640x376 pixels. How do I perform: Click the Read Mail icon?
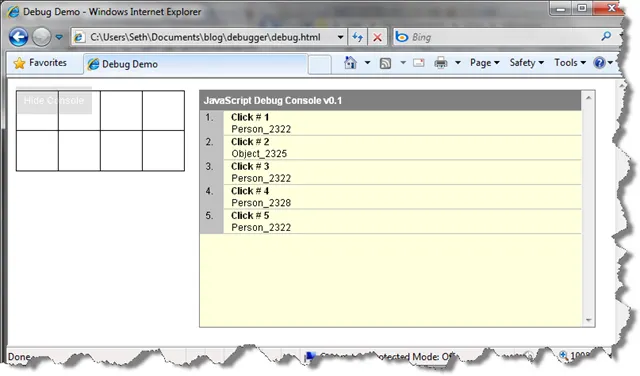(x=419, y=62)
